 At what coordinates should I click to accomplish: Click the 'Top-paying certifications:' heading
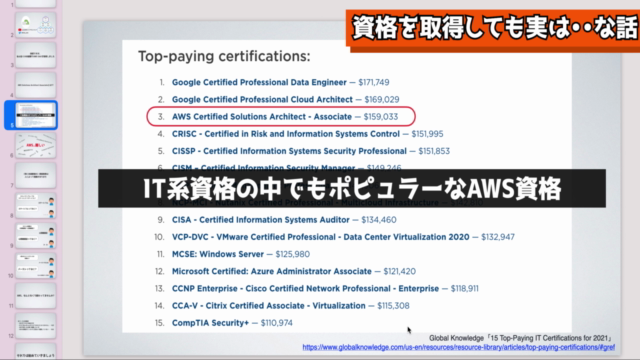click(224, 56)
